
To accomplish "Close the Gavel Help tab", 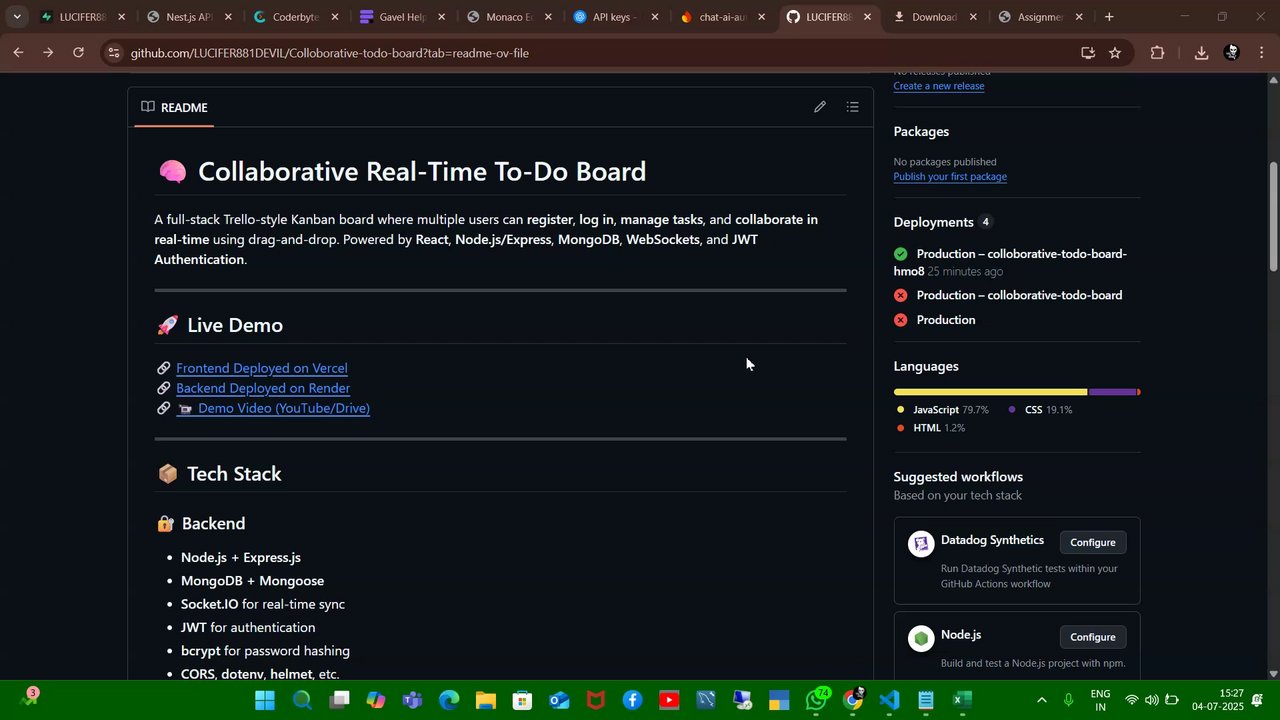I will point(441,17).
